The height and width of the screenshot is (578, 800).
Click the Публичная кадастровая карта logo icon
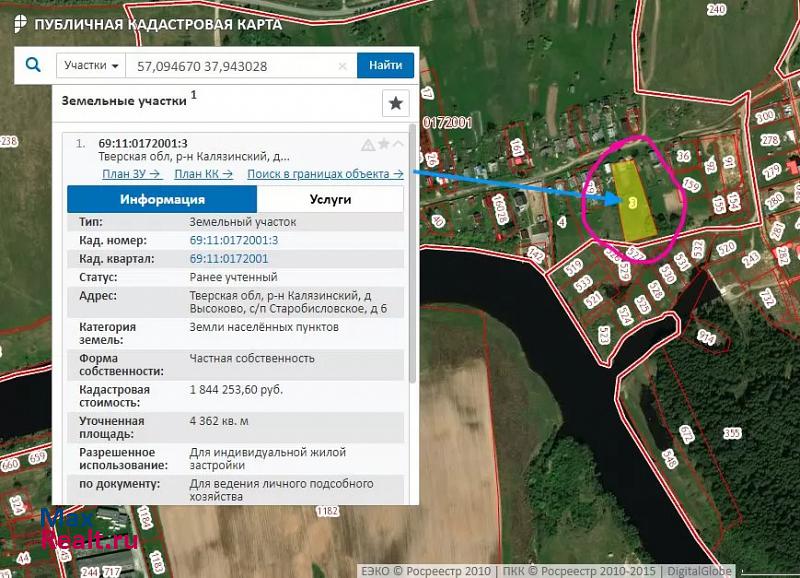point(20,22)
